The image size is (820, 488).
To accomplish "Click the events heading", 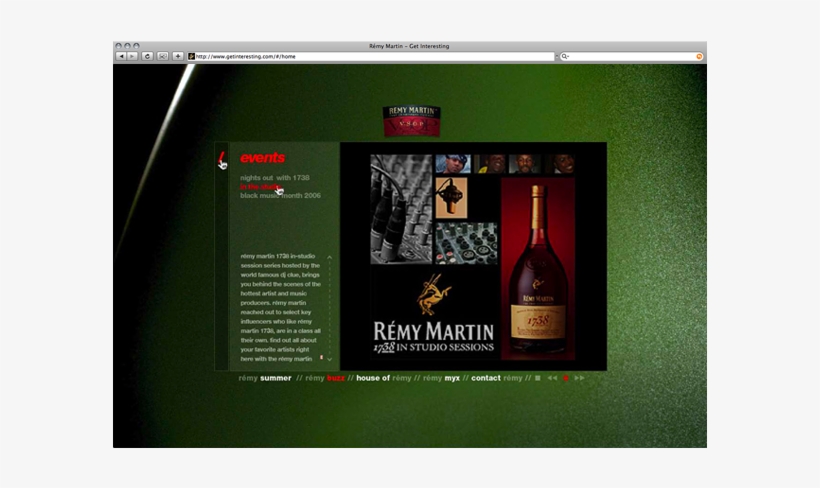I will [263, 157].
